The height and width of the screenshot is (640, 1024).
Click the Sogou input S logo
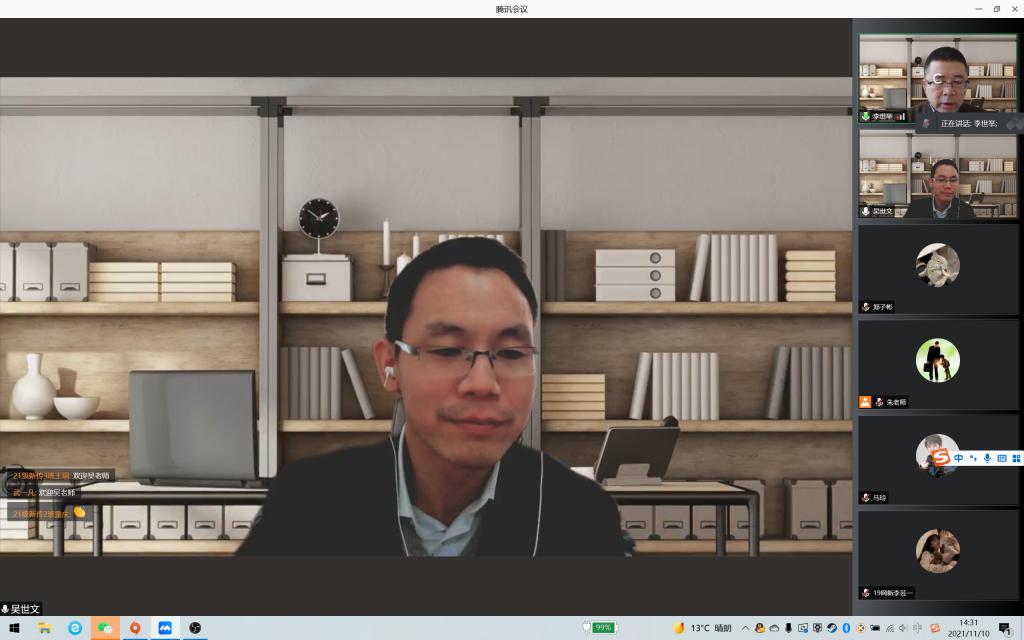click(940, 457)
